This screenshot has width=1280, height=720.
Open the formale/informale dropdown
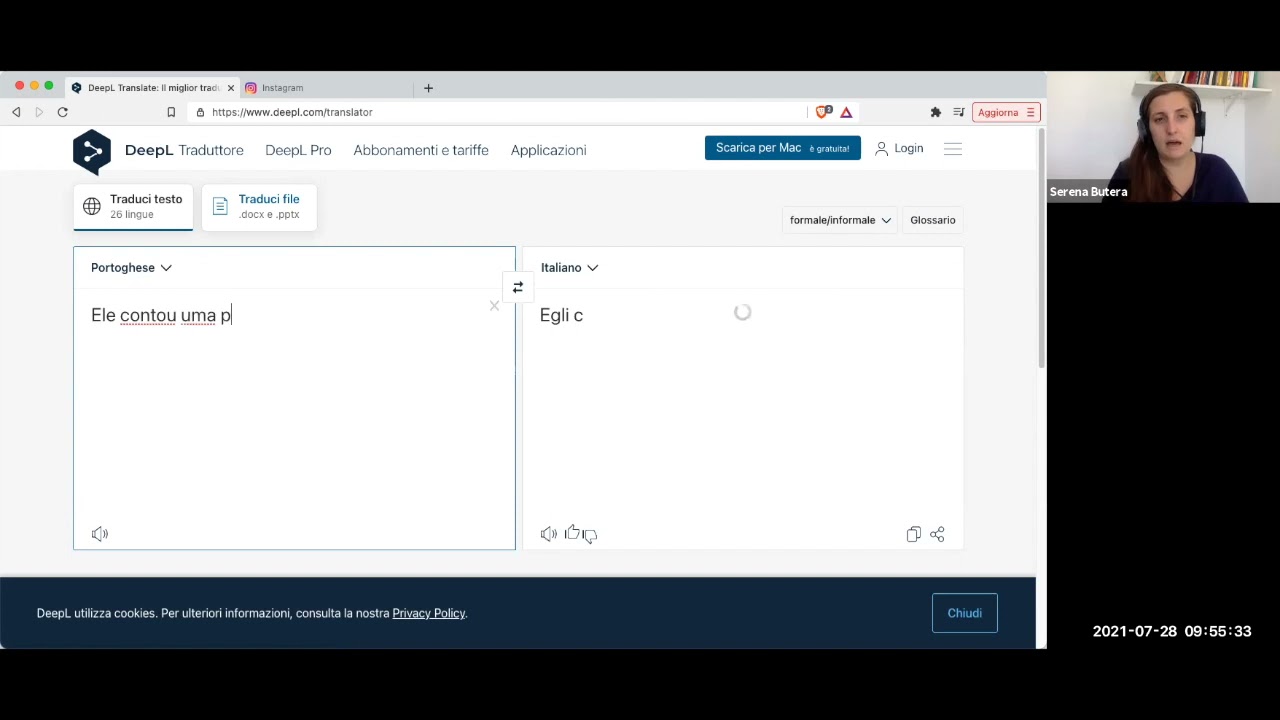pos(840,220)
